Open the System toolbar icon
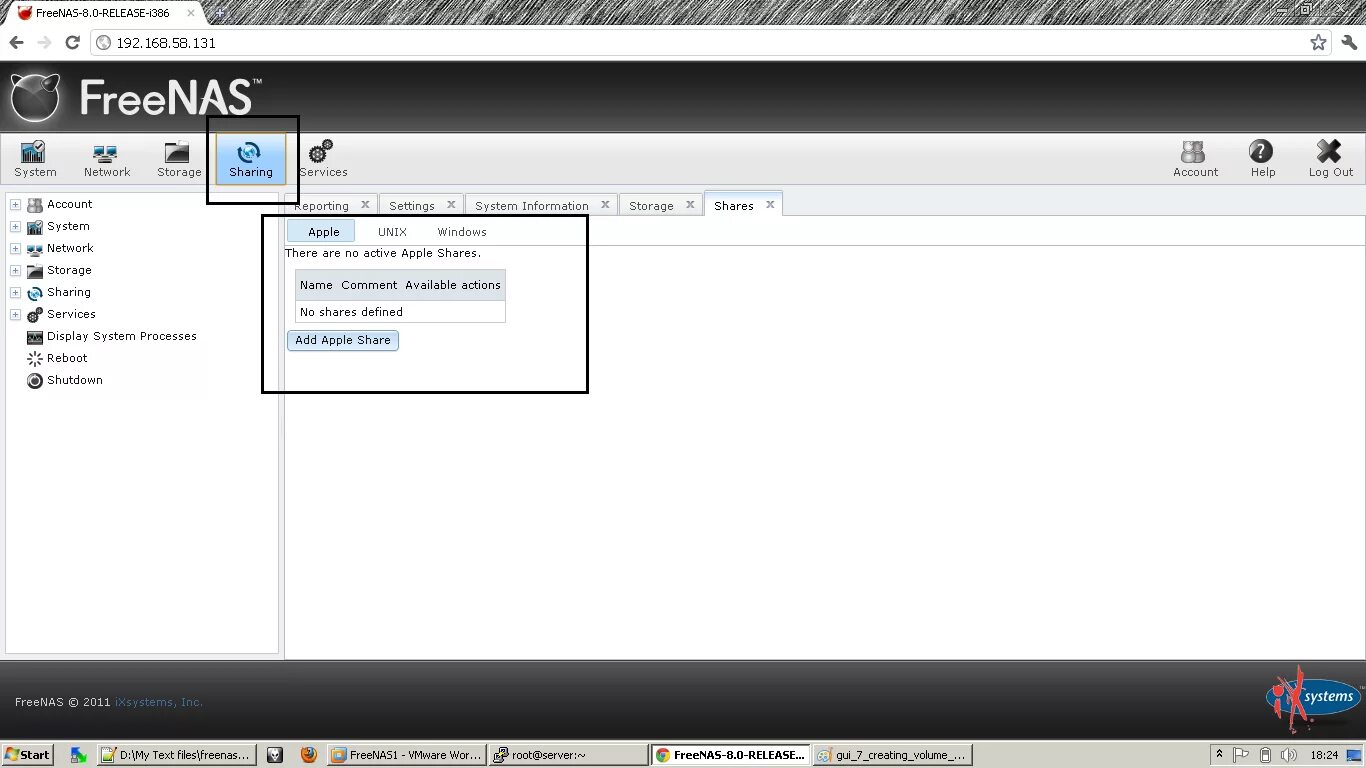 tap(35, 159)
